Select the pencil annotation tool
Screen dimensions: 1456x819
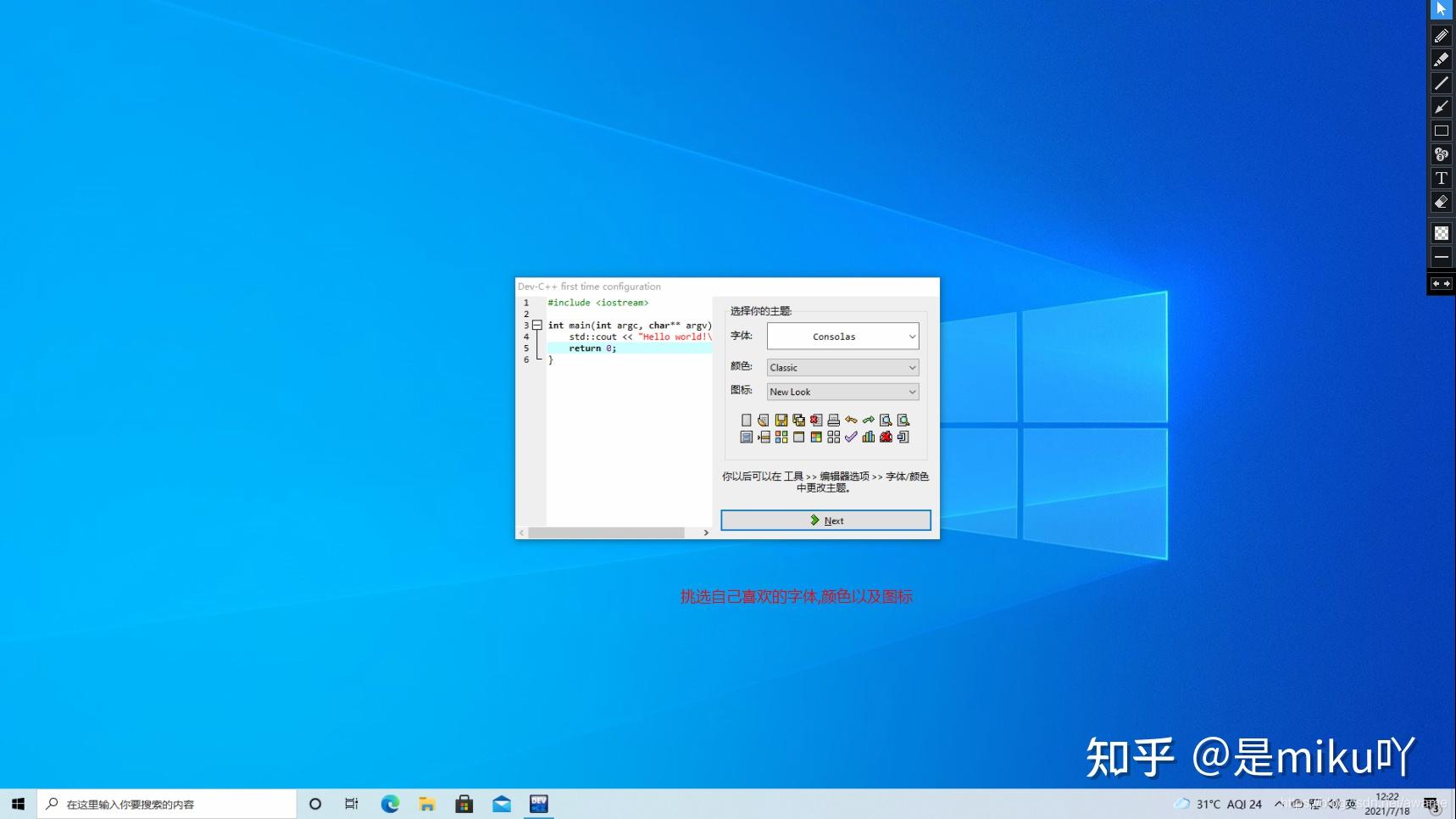[x=1442, y=35]
